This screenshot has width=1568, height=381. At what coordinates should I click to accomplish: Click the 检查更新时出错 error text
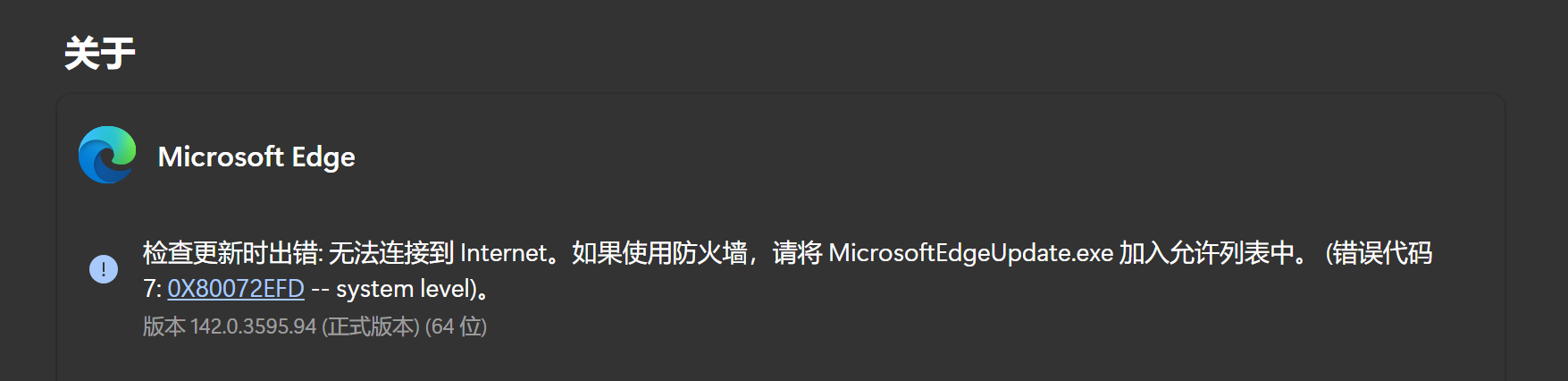(x=231, y=253)
